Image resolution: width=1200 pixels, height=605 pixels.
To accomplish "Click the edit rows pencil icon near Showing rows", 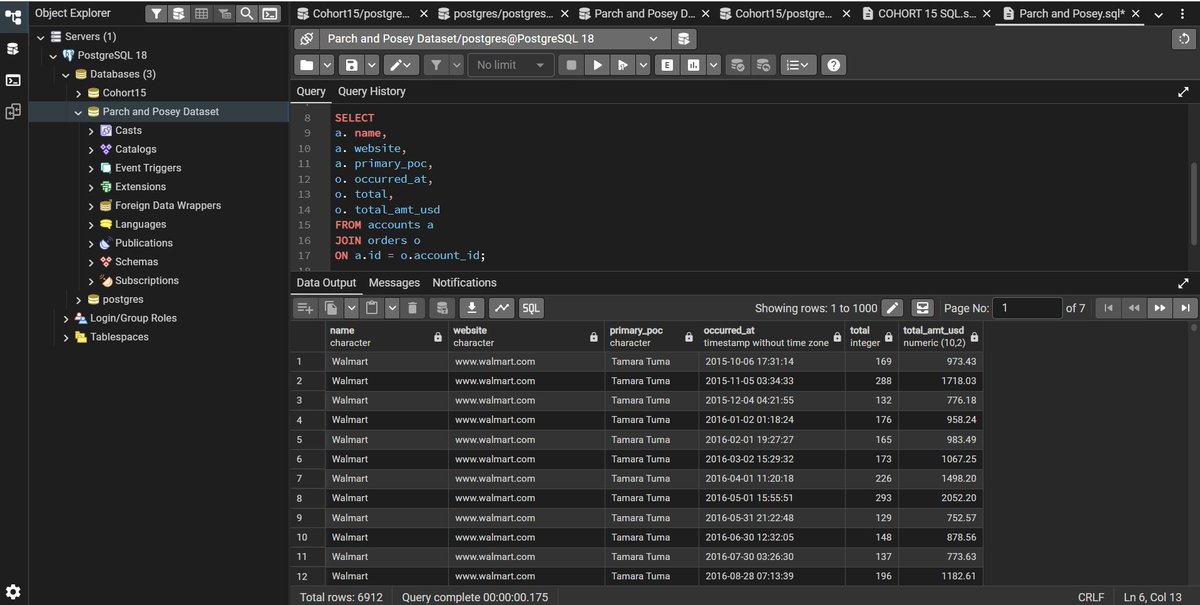I will tap(893, 308).
